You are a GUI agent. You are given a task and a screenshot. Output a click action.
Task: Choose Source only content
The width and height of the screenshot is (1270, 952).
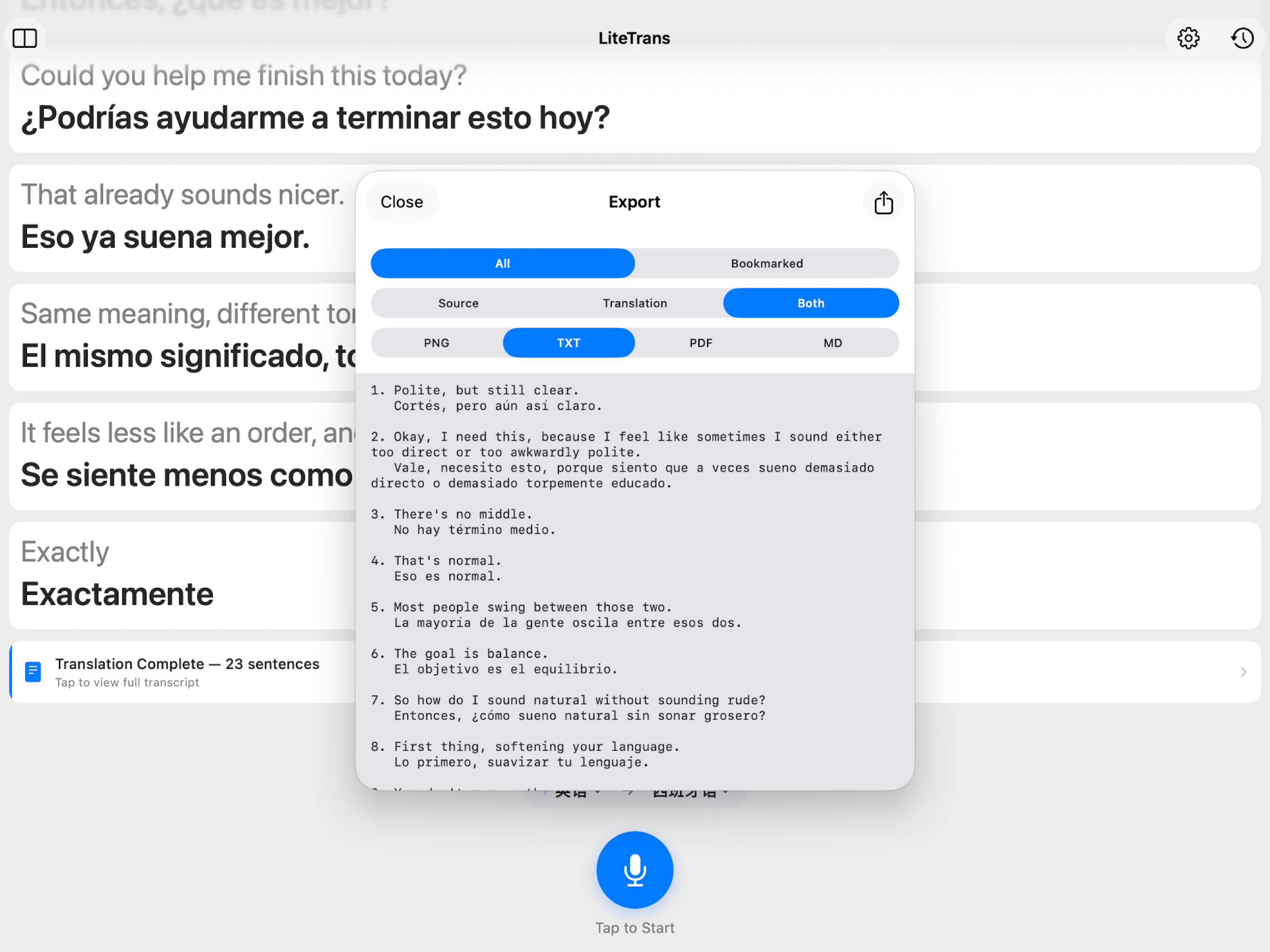tap(458, 303)
